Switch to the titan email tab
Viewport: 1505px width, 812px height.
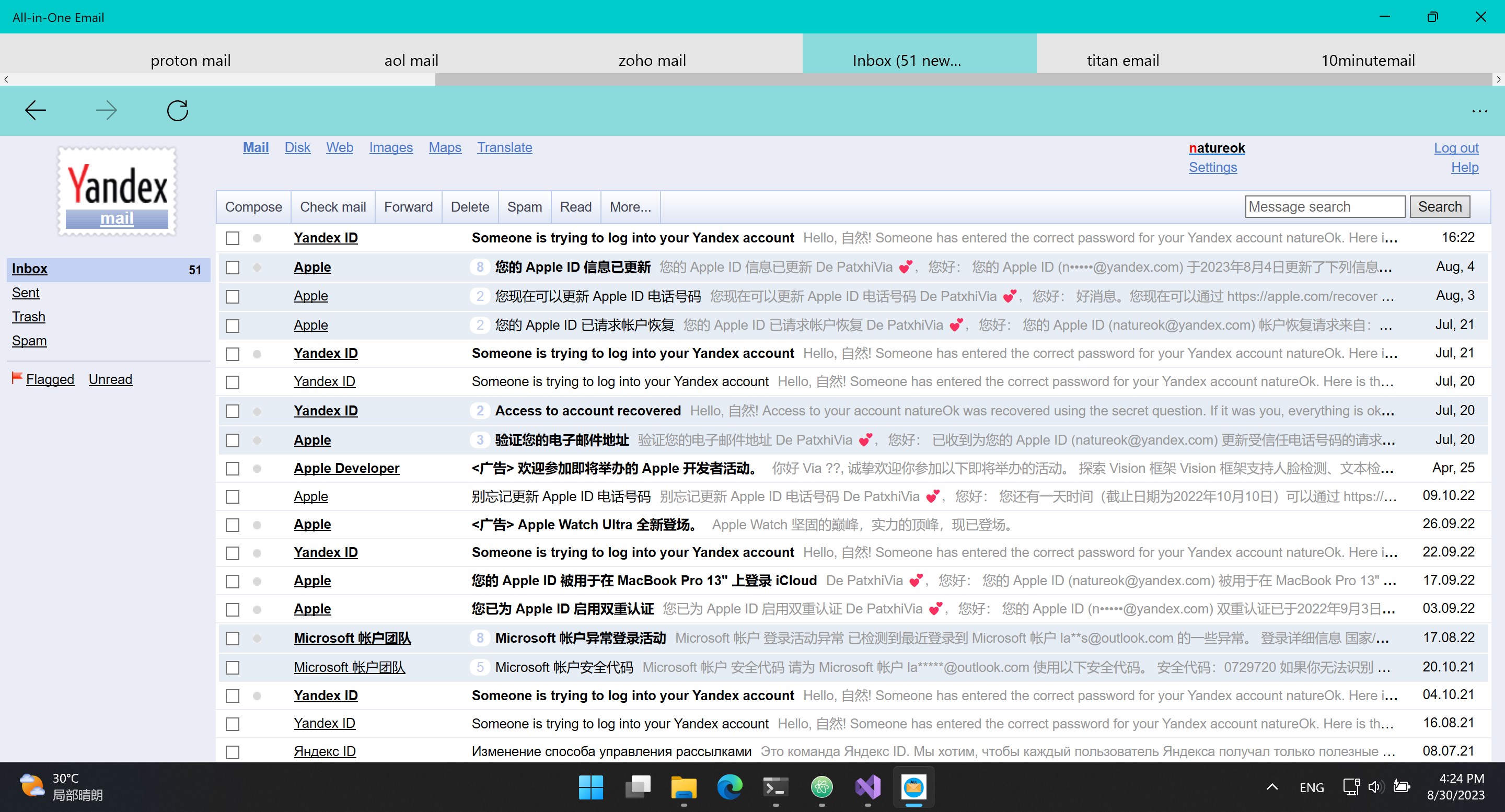tap(1122, 60)
